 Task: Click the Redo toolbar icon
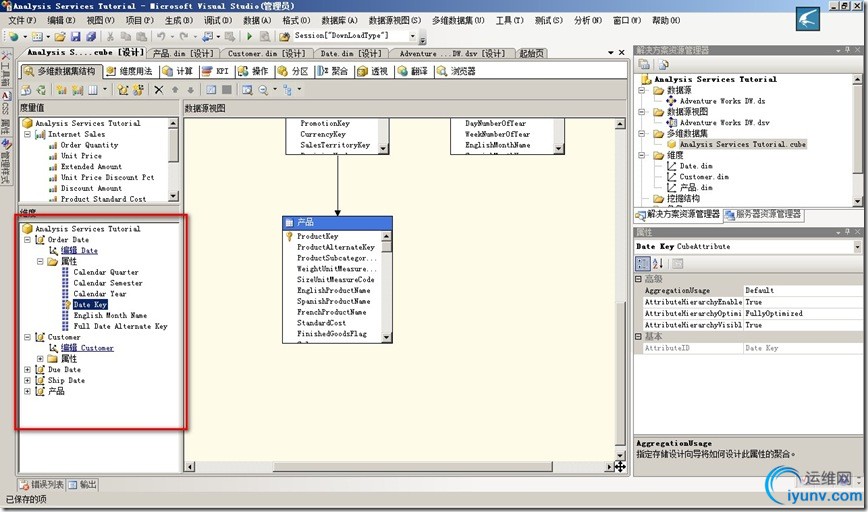pos(184,37)
